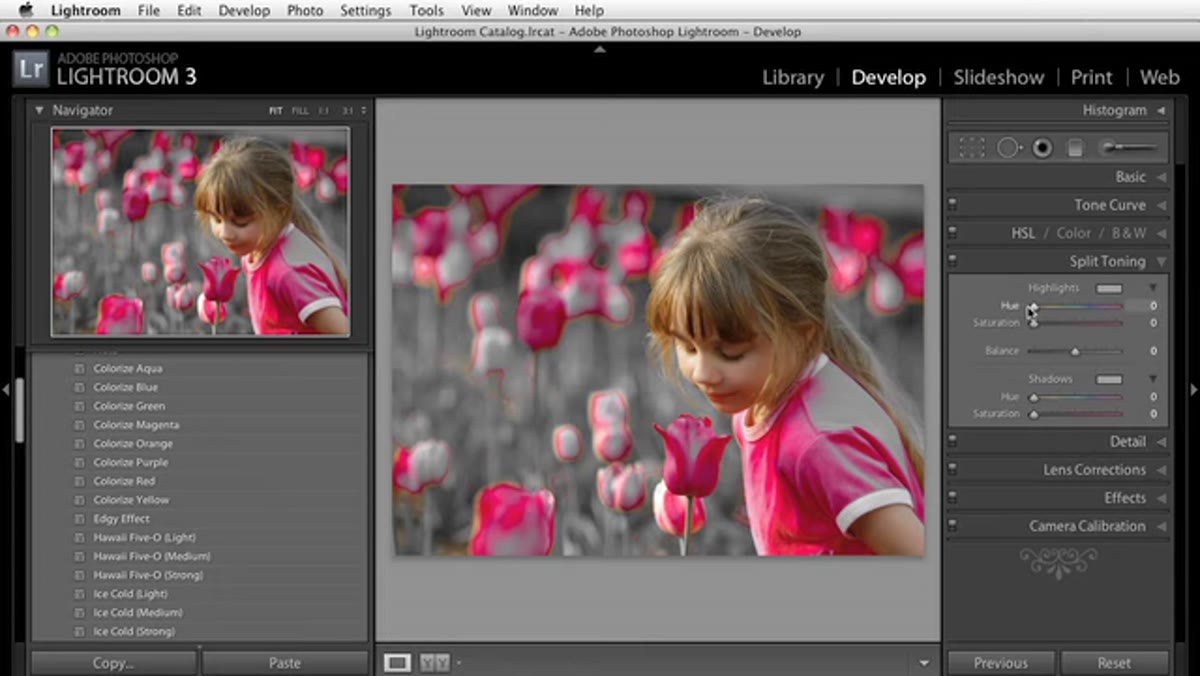Select the Graduated Filter tool
The width and height of the screenshot is (1200, 676).
tap(1075, 148)
